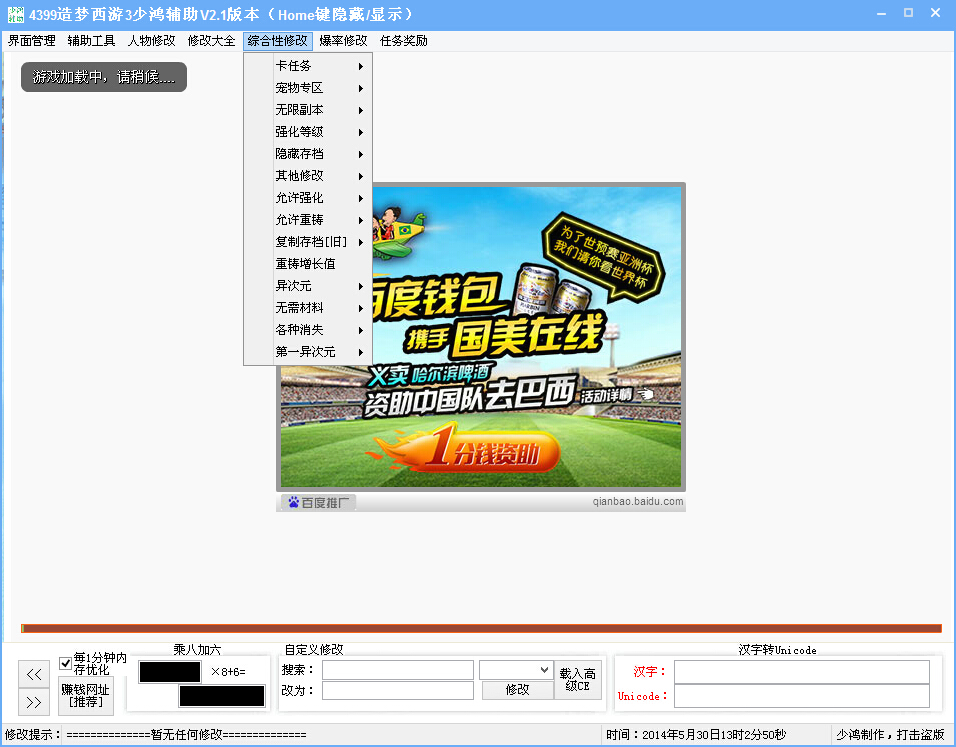Expand the 允许重铸 submenu
956x747 pixels.
(x=308, y=220)
